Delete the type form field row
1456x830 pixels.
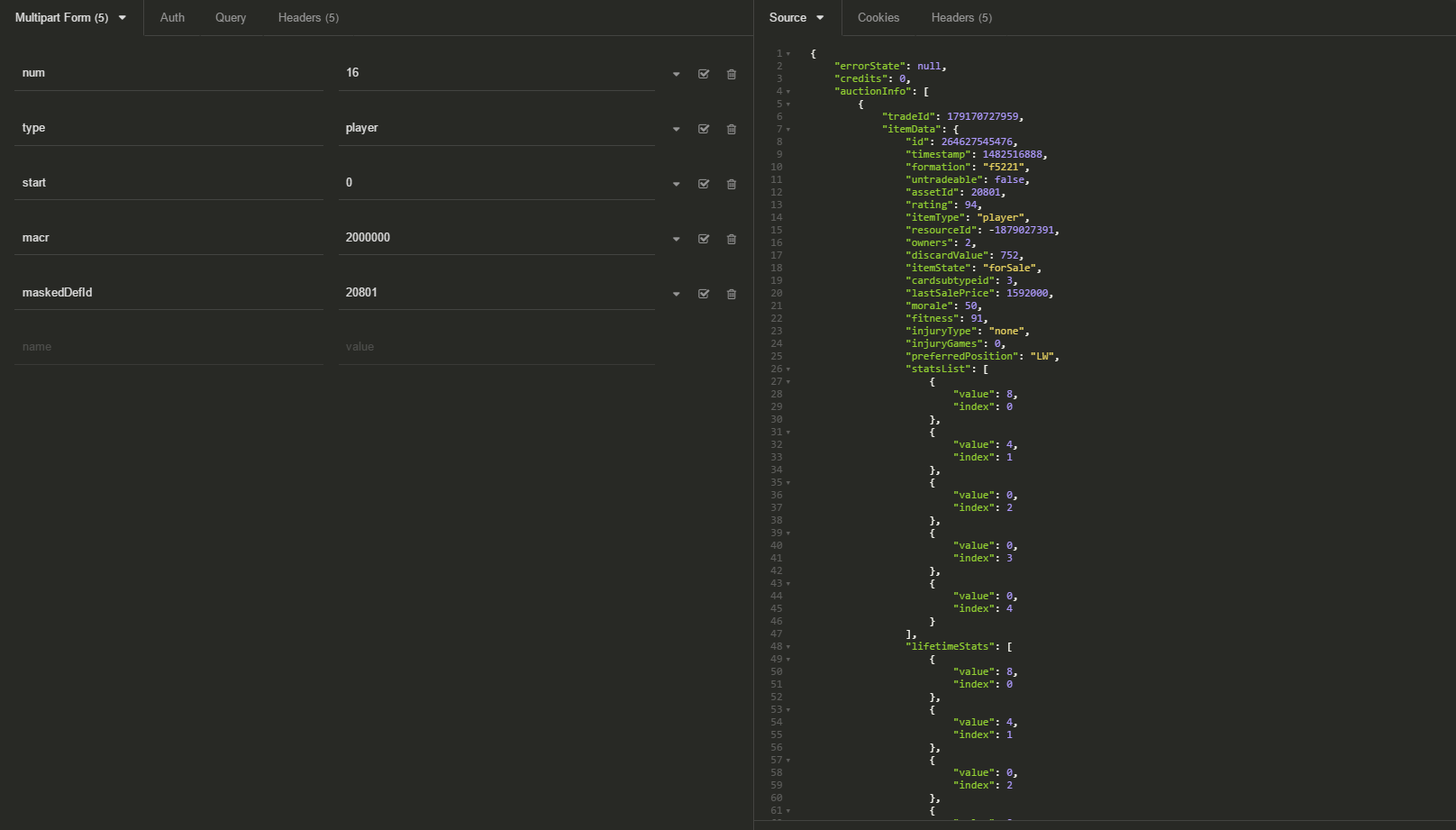coord(732,129)
